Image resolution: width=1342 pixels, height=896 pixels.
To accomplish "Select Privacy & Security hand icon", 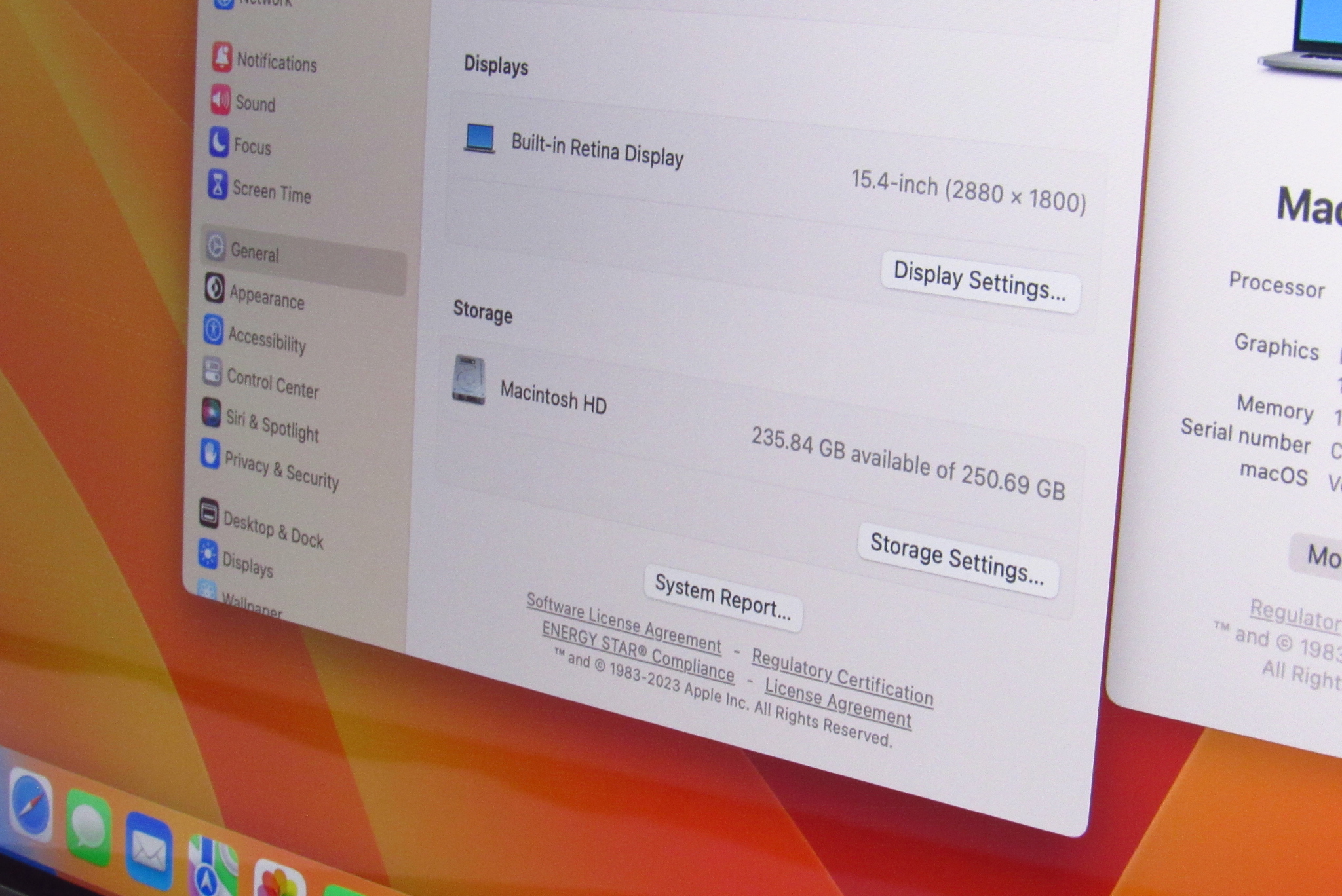I will point(210,454).
